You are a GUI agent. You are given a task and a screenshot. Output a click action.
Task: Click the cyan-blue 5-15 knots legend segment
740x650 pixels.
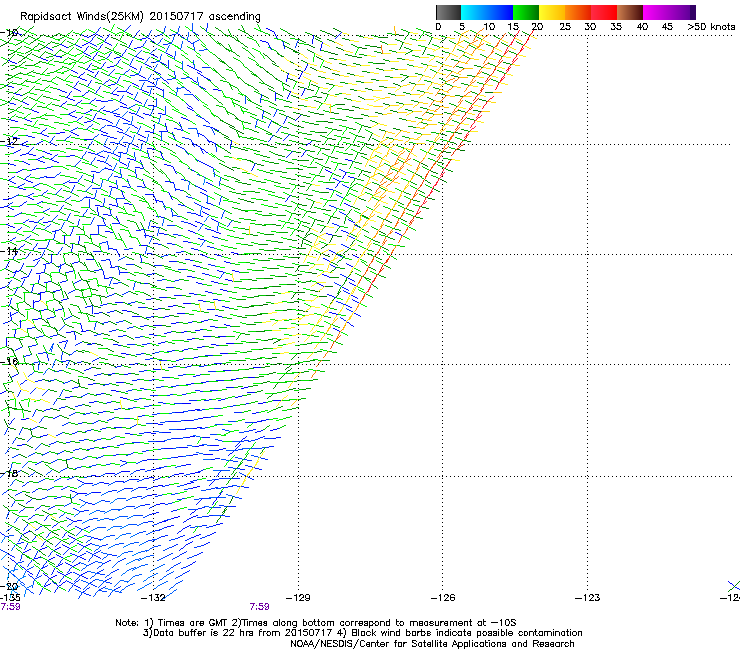click(487, 12)
